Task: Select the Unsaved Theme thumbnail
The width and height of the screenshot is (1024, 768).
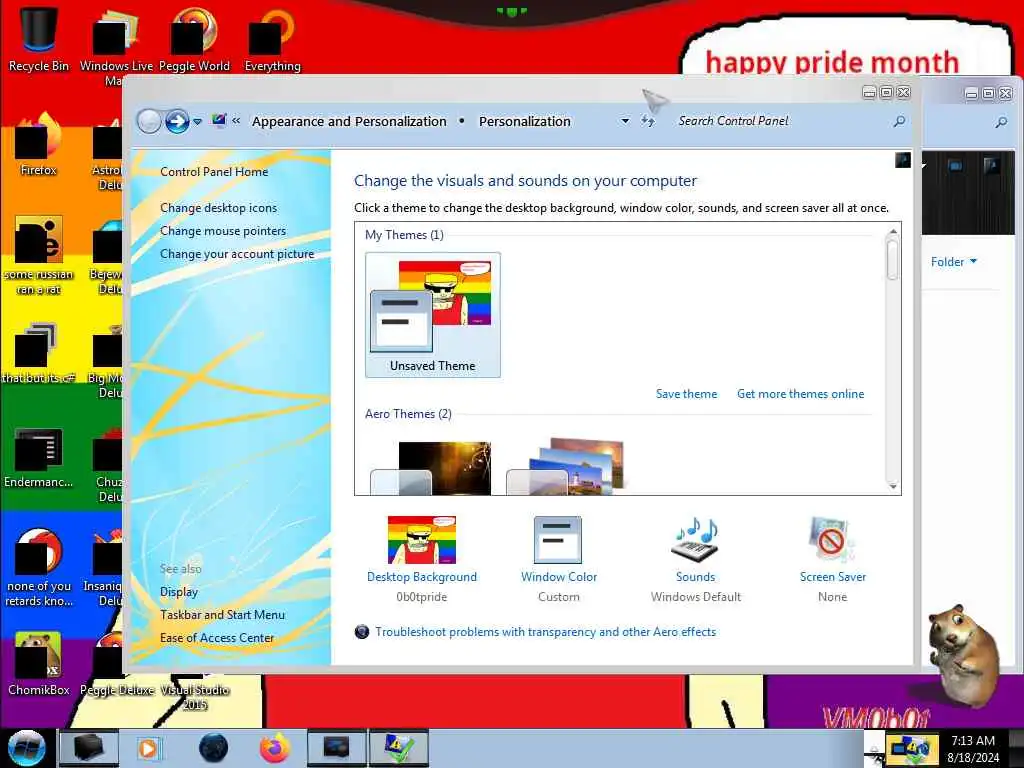Action: [433, 315]
